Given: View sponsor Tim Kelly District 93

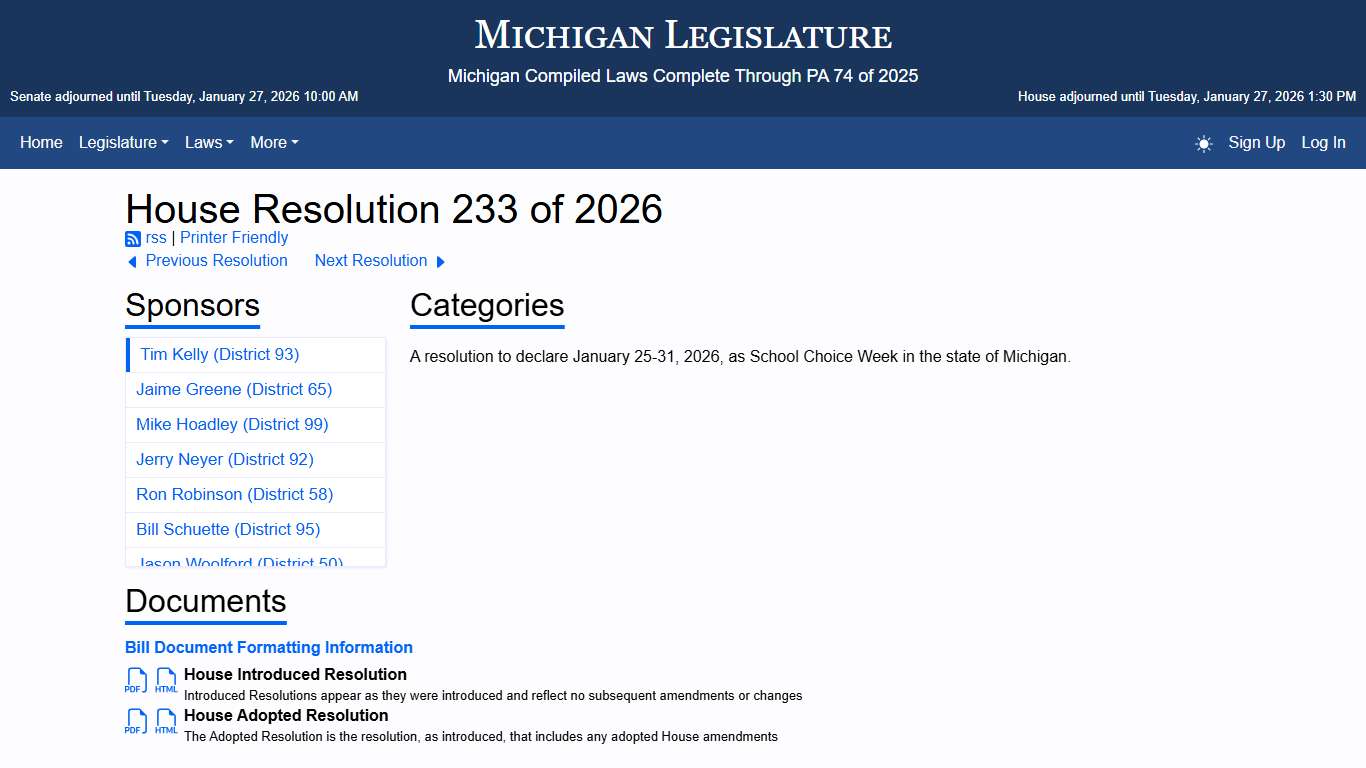Looking at the screenshot, I should (x=218, y=354).
